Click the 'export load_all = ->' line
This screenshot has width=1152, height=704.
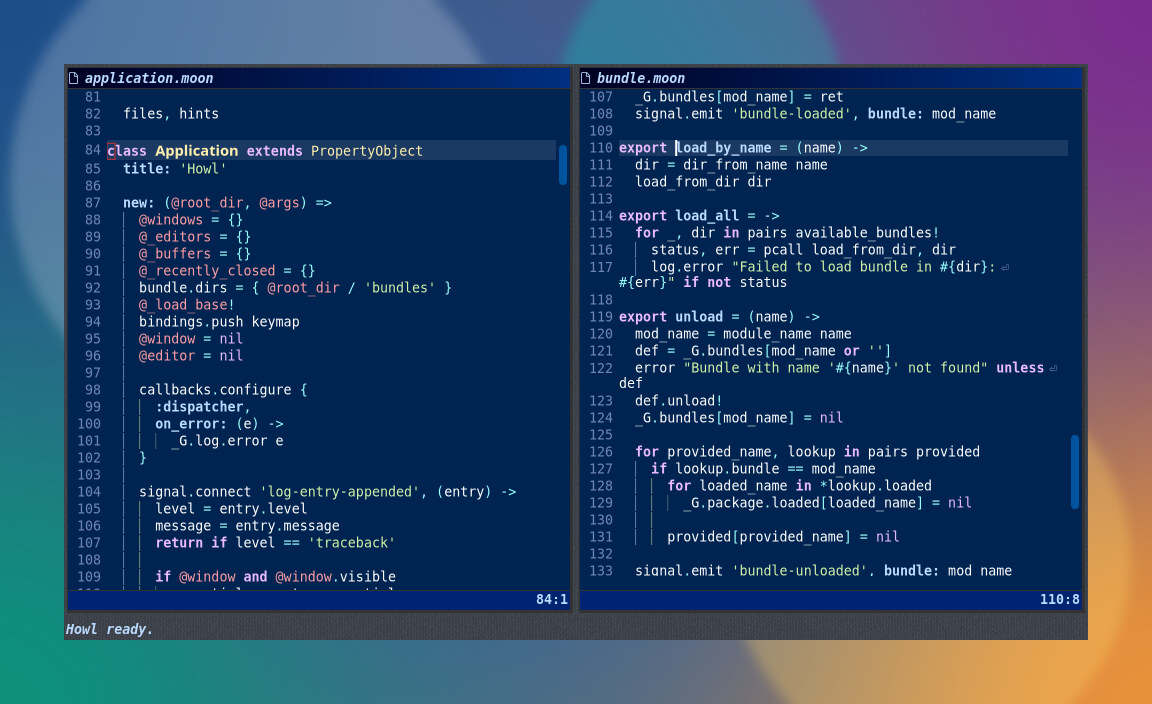pyautogui.click(x=699, y=215)
